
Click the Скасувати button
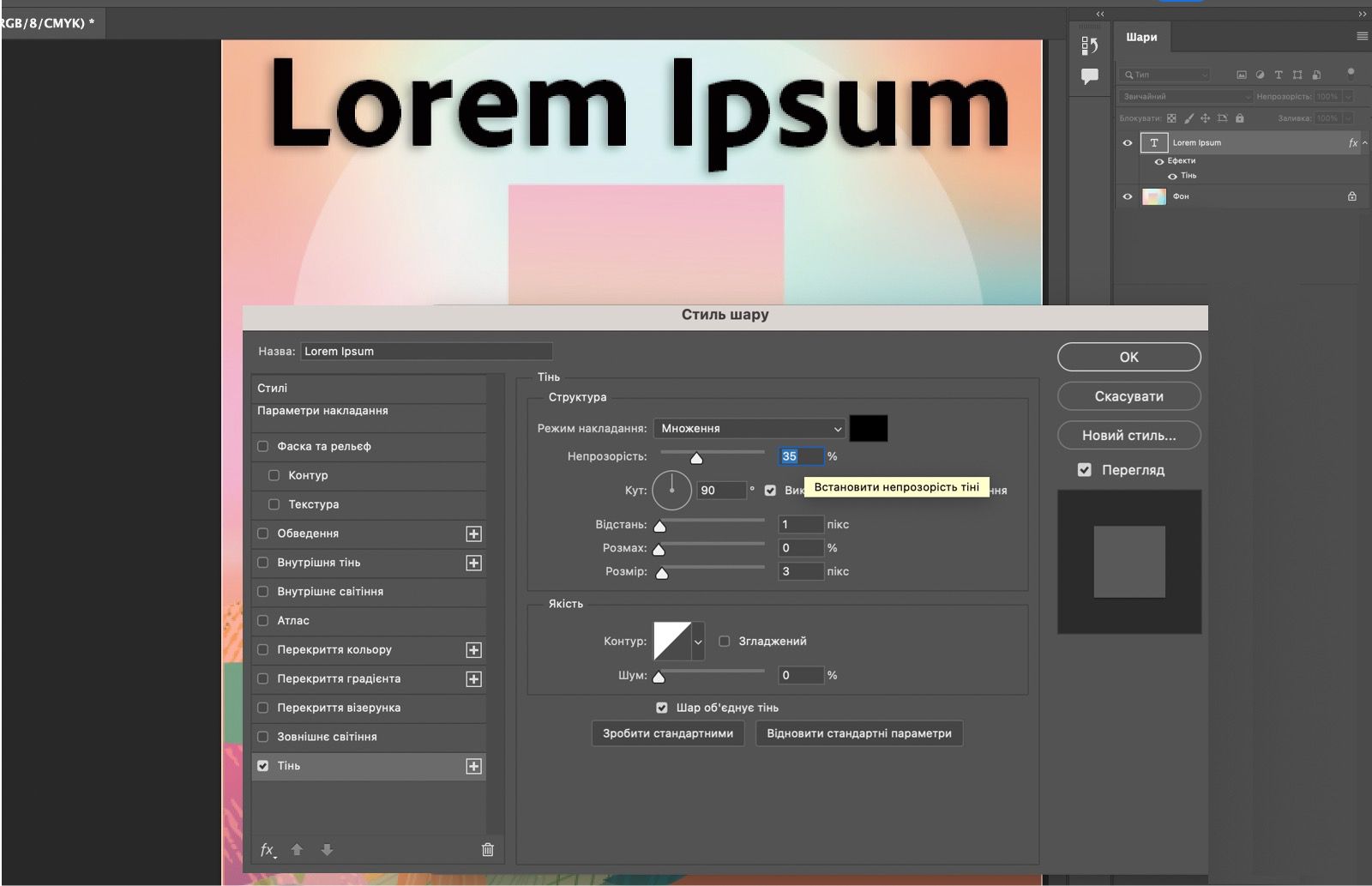click(x=1128, y=396)
